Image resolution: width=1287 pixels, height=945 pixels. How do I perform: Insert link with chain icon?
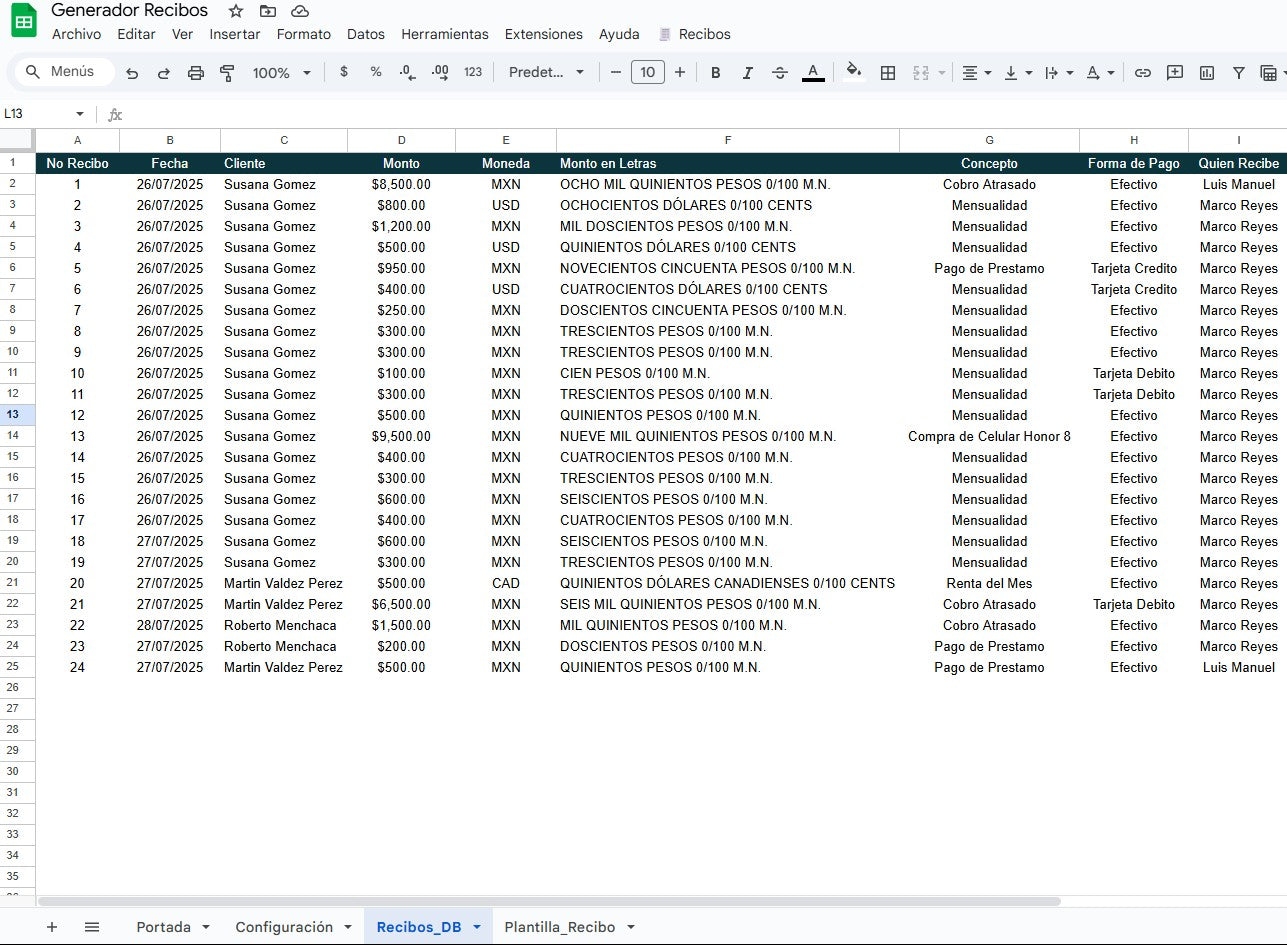1142,73
